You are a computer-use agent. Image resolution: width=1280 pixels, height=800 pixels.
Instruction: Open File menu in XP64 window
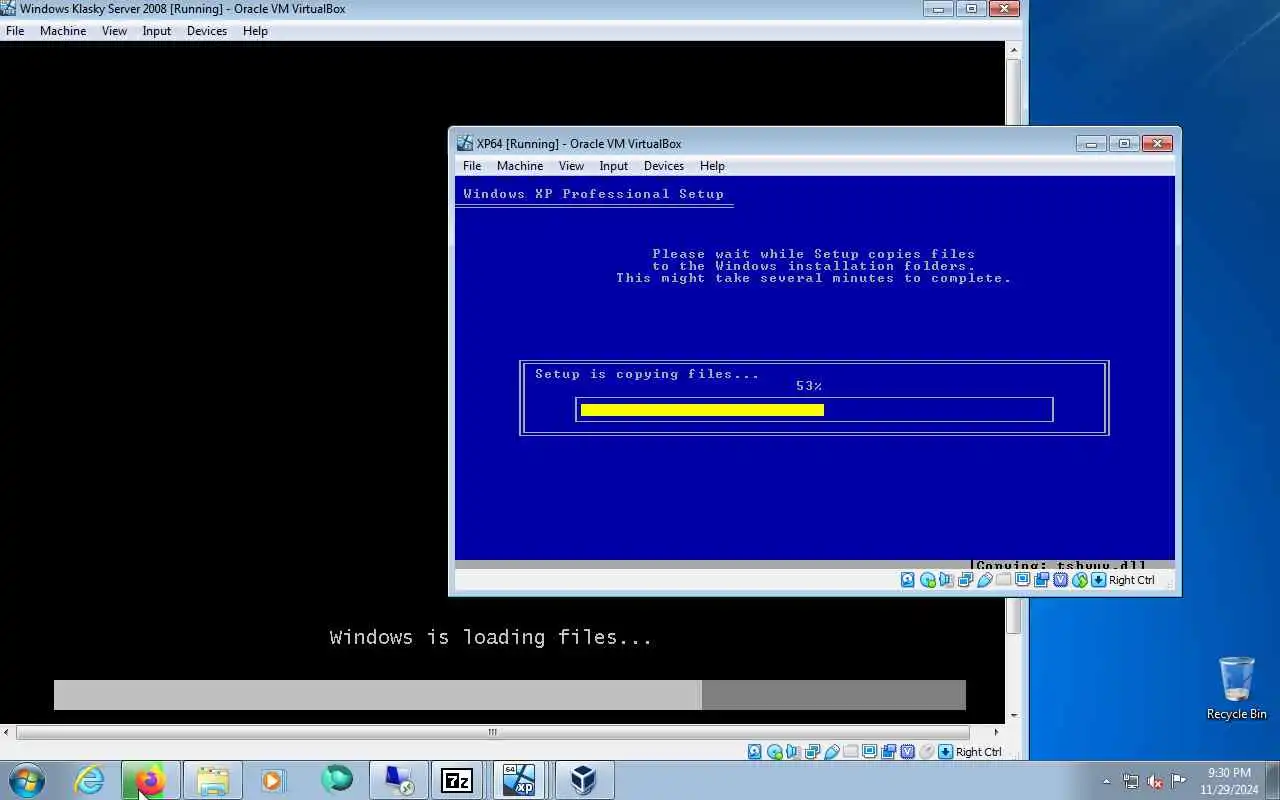click(472, 166)
